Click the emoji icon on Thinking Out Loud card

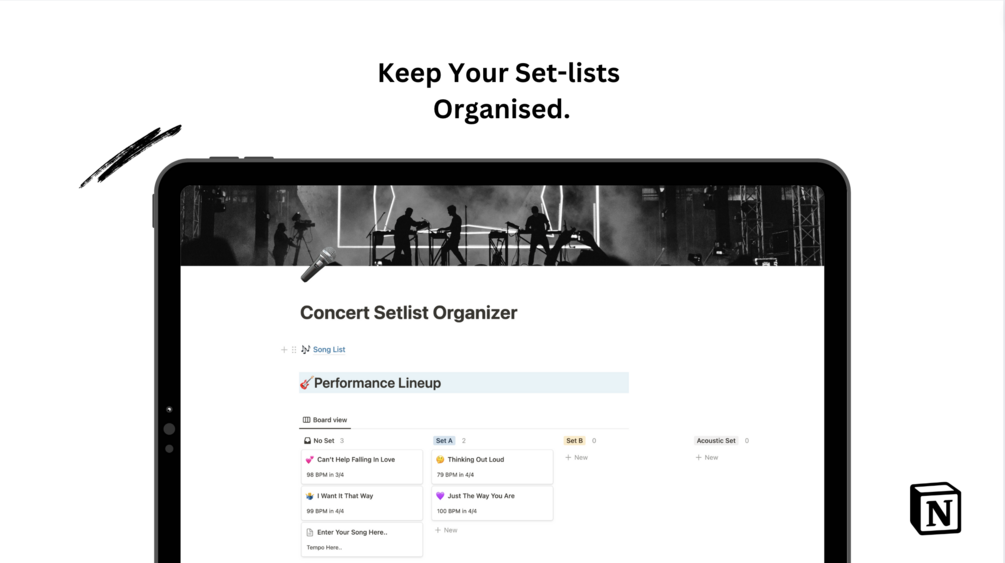[x=440, y=460]
